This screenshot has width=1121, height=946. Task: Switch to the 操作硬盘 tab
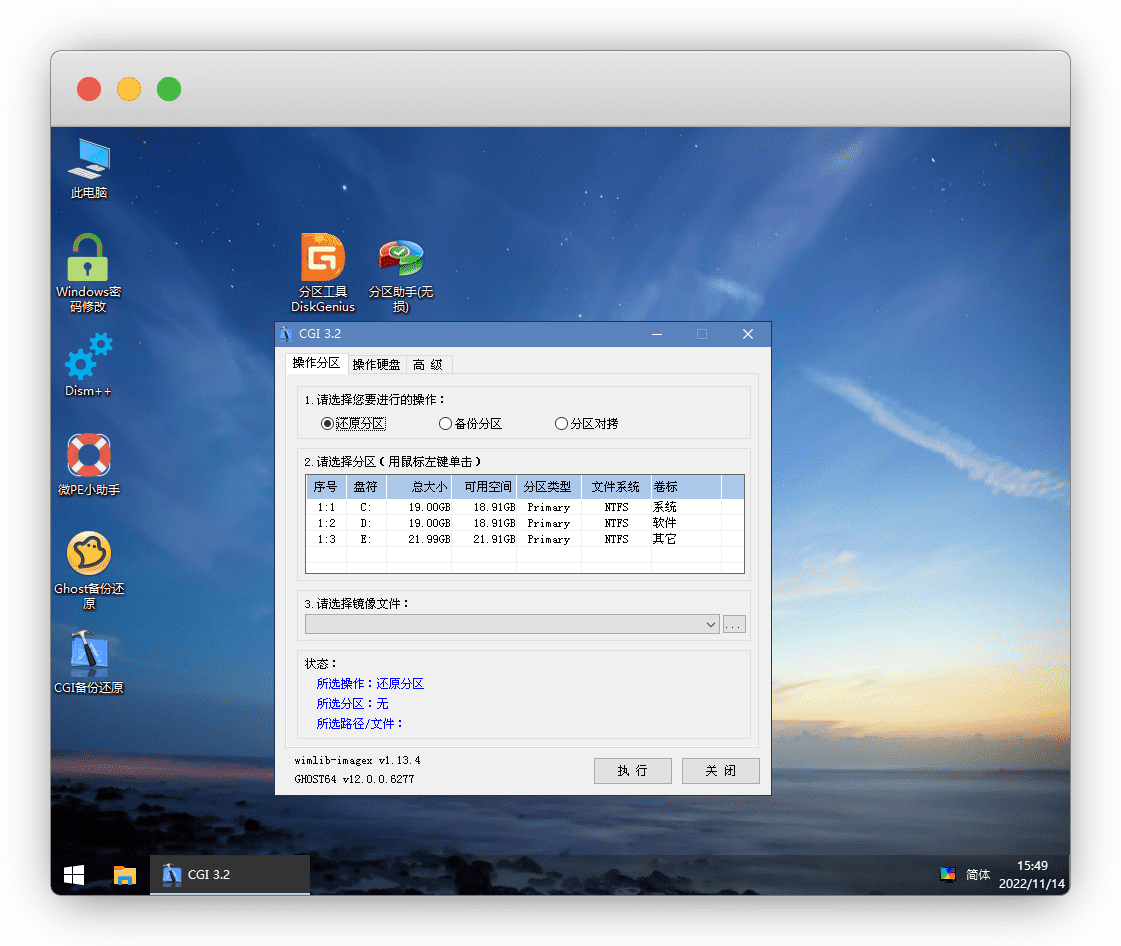(376, 365)
